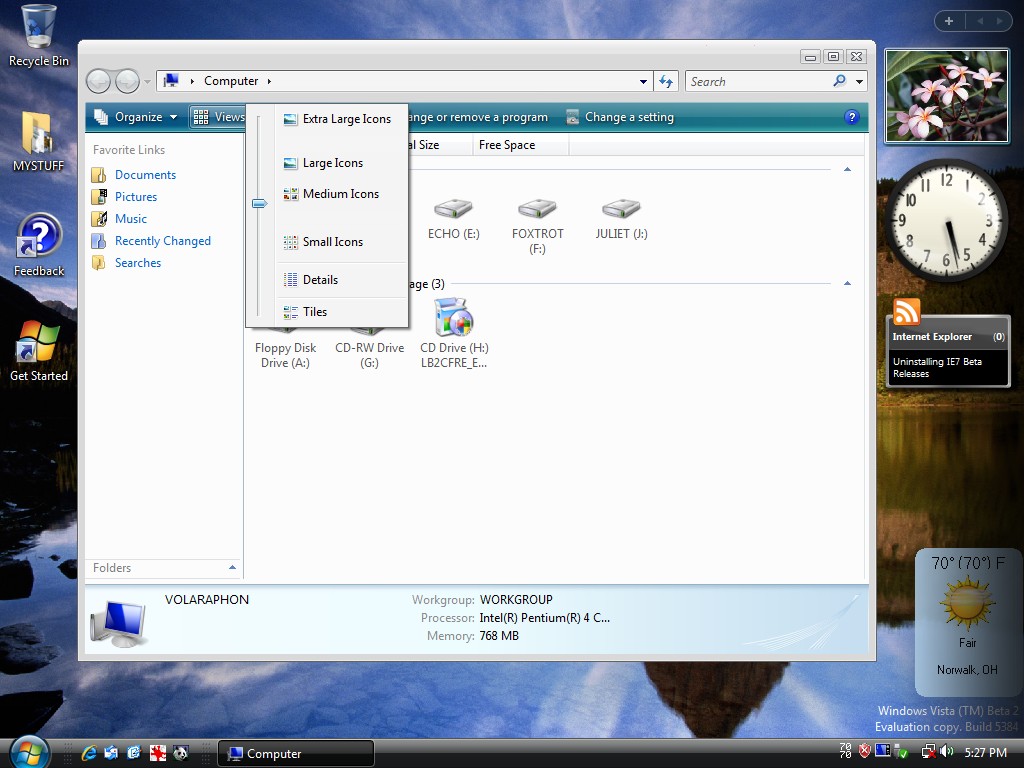Open the address bar history dropdown arrow

[x=643, y=81]
